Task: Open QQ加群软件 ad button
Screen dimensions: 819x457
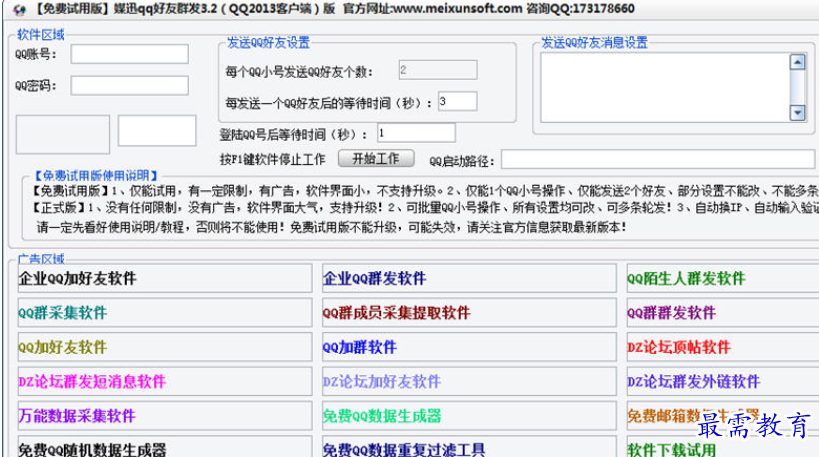Action: pyautogui.click(x=470, y=347)
